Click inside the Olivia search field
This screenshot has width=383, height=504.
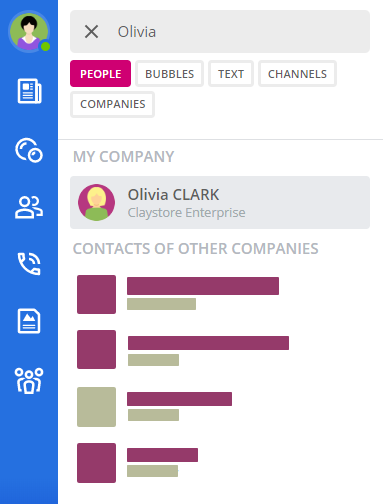pos(220,32)
